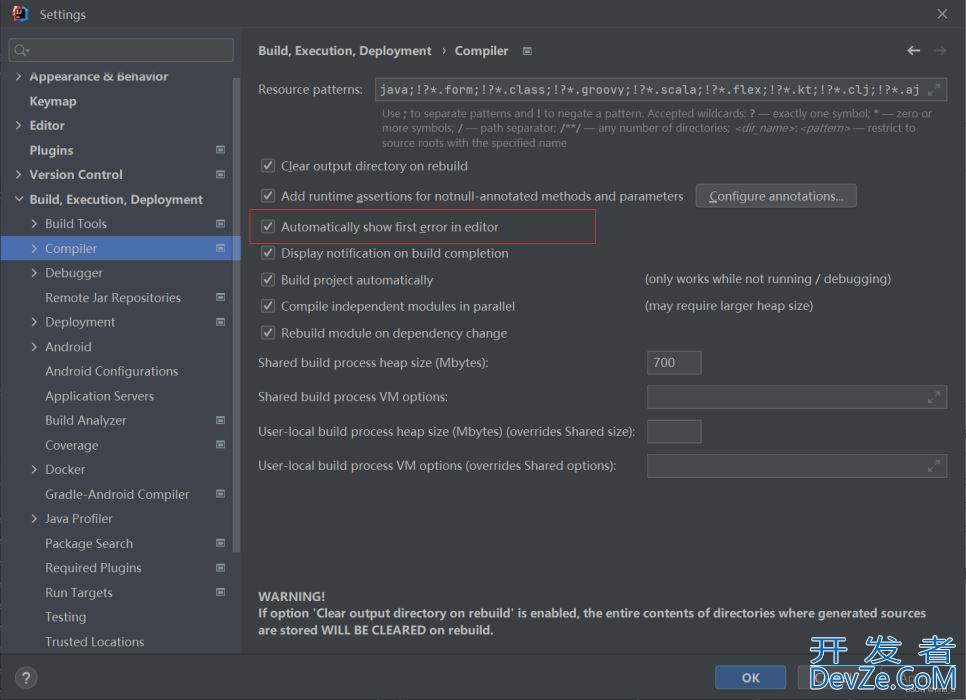The width and height of the screenshot is (966, 700).
Task: Expand the Deployment node
Action: tap(34, 322)
